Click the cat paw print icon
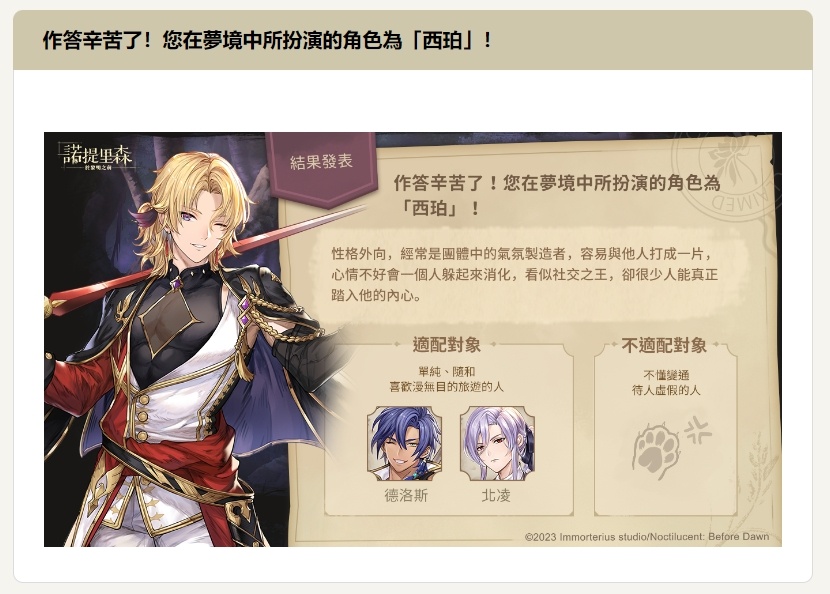 tap(656, 451)
